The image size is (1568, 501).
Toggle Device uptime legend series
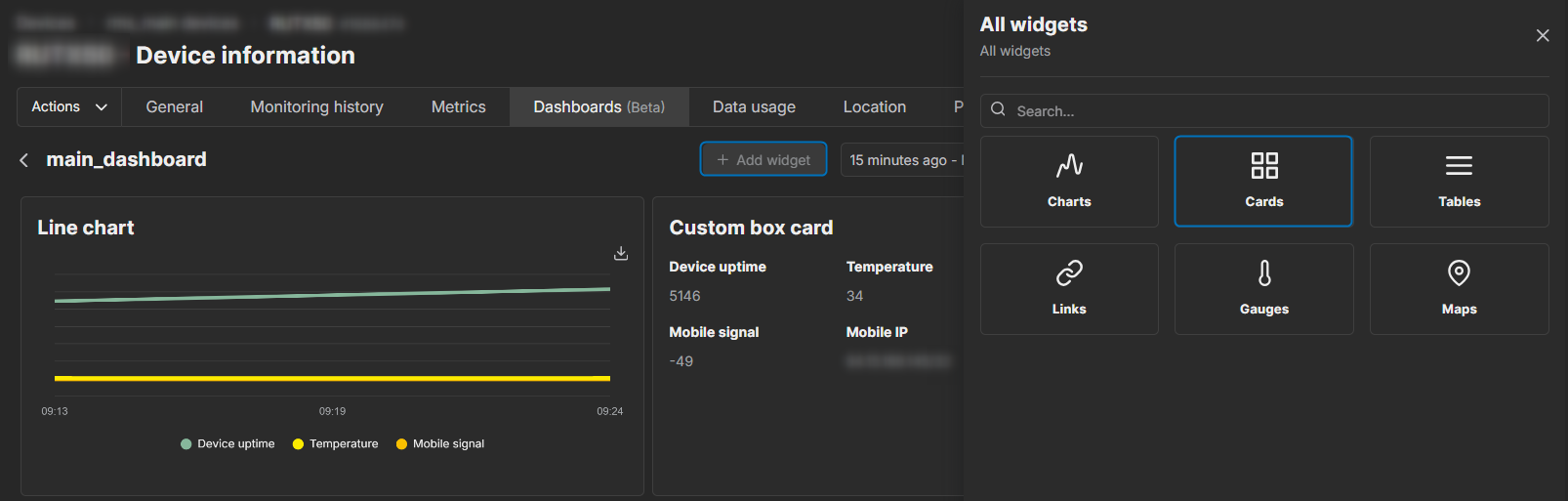click(227, 444)
